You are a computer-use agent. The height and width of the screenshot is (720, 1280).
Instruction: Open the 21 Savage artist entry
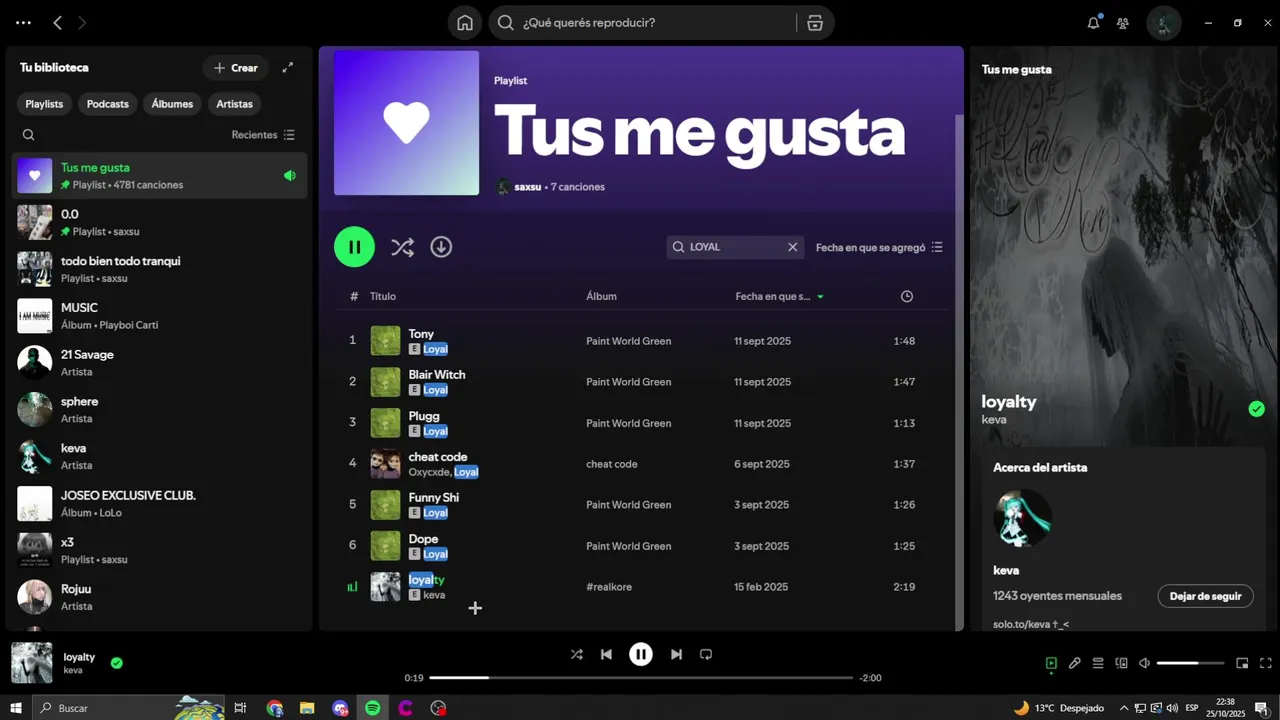(160, 363)
